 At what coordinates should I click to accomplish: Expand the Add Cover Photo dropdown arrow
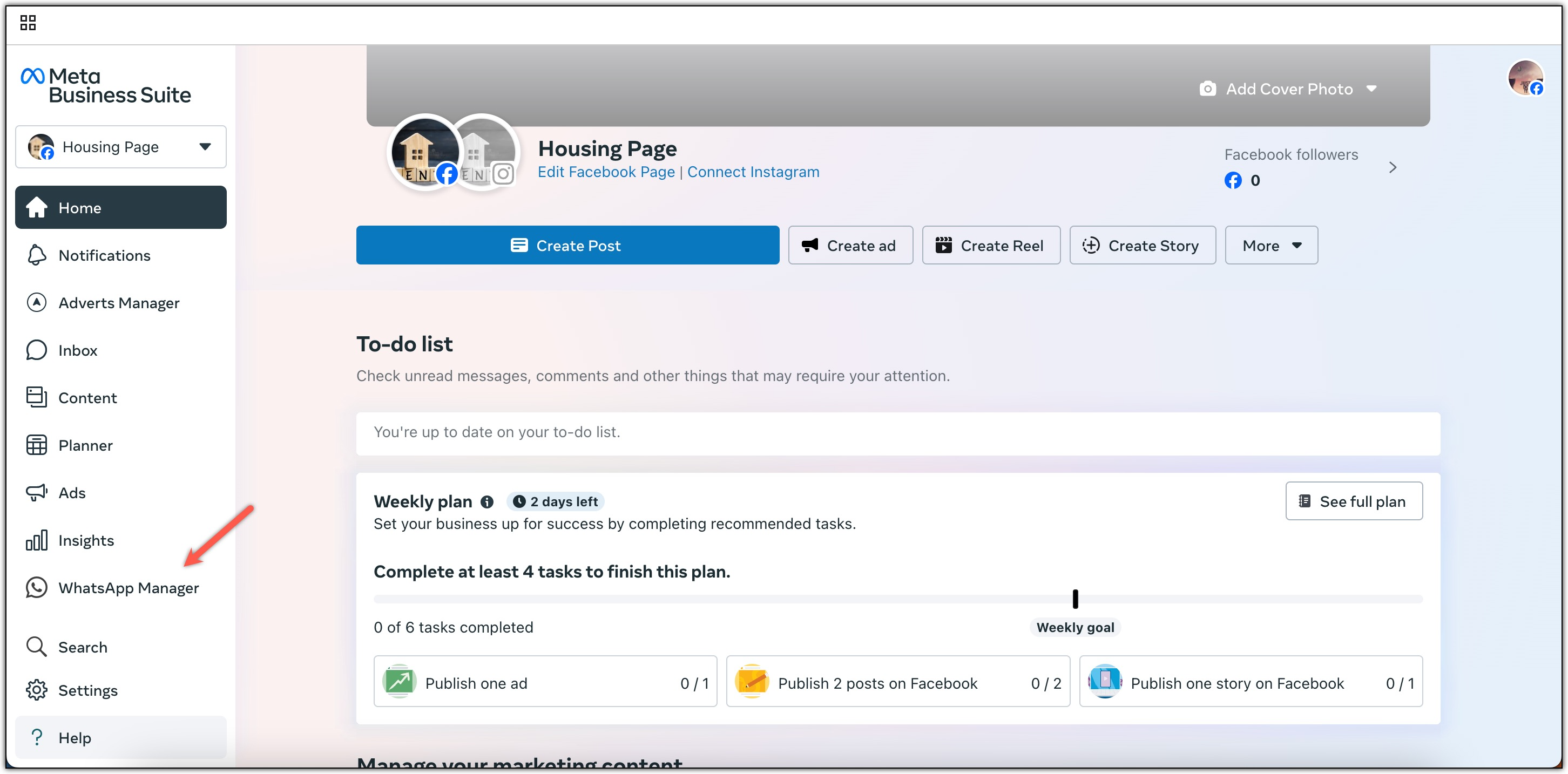pyautogui.click(x=1371, y=89)
